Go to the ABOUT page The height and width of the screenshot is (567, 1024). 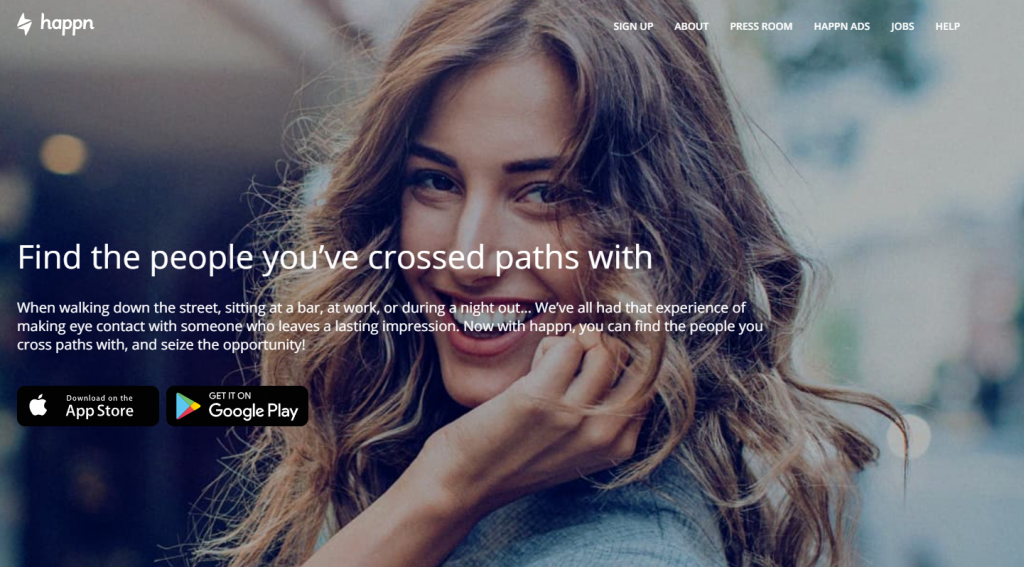(x=691, y=26)
